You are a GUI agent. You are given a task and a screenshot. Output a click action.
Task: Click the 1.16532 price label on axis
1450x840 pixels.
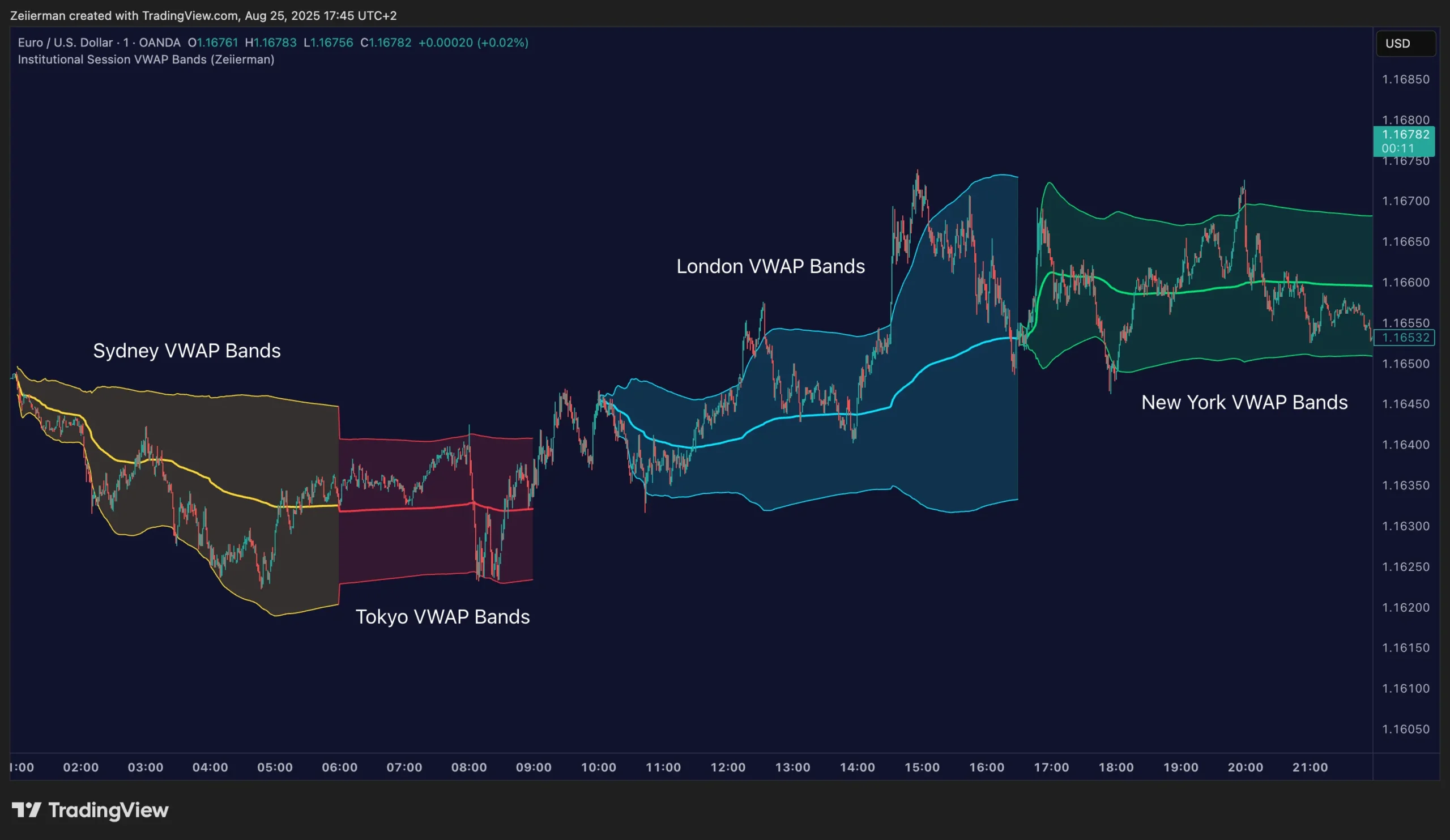(1405, 338)
